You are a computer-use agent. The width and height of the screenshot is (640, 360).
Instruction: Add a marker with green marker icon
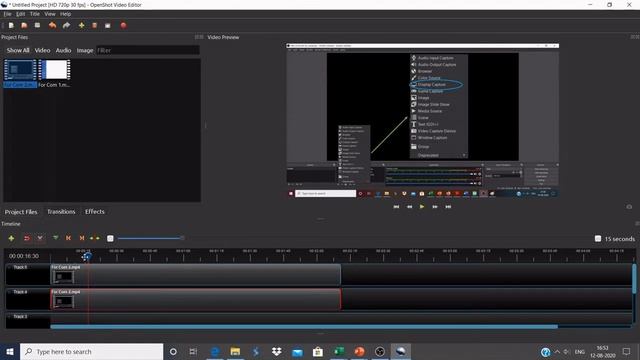point(56,238)
